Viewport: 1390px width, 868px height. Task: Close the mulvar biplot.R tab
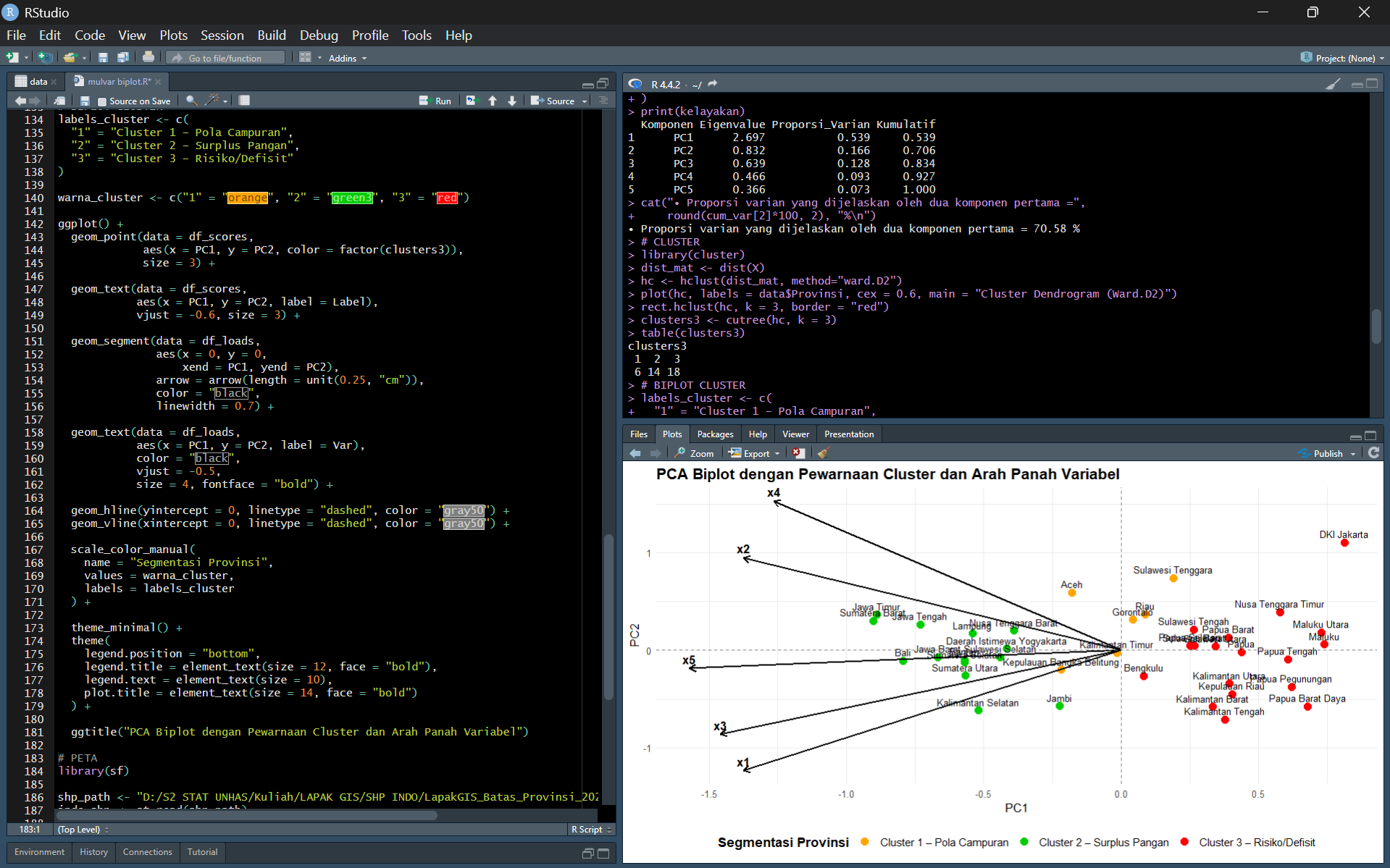pos(158,82)
